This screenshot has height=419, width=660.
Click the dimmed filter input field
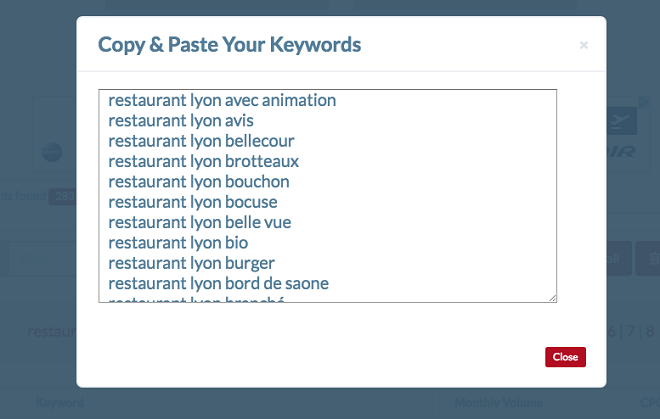(42, 258)
